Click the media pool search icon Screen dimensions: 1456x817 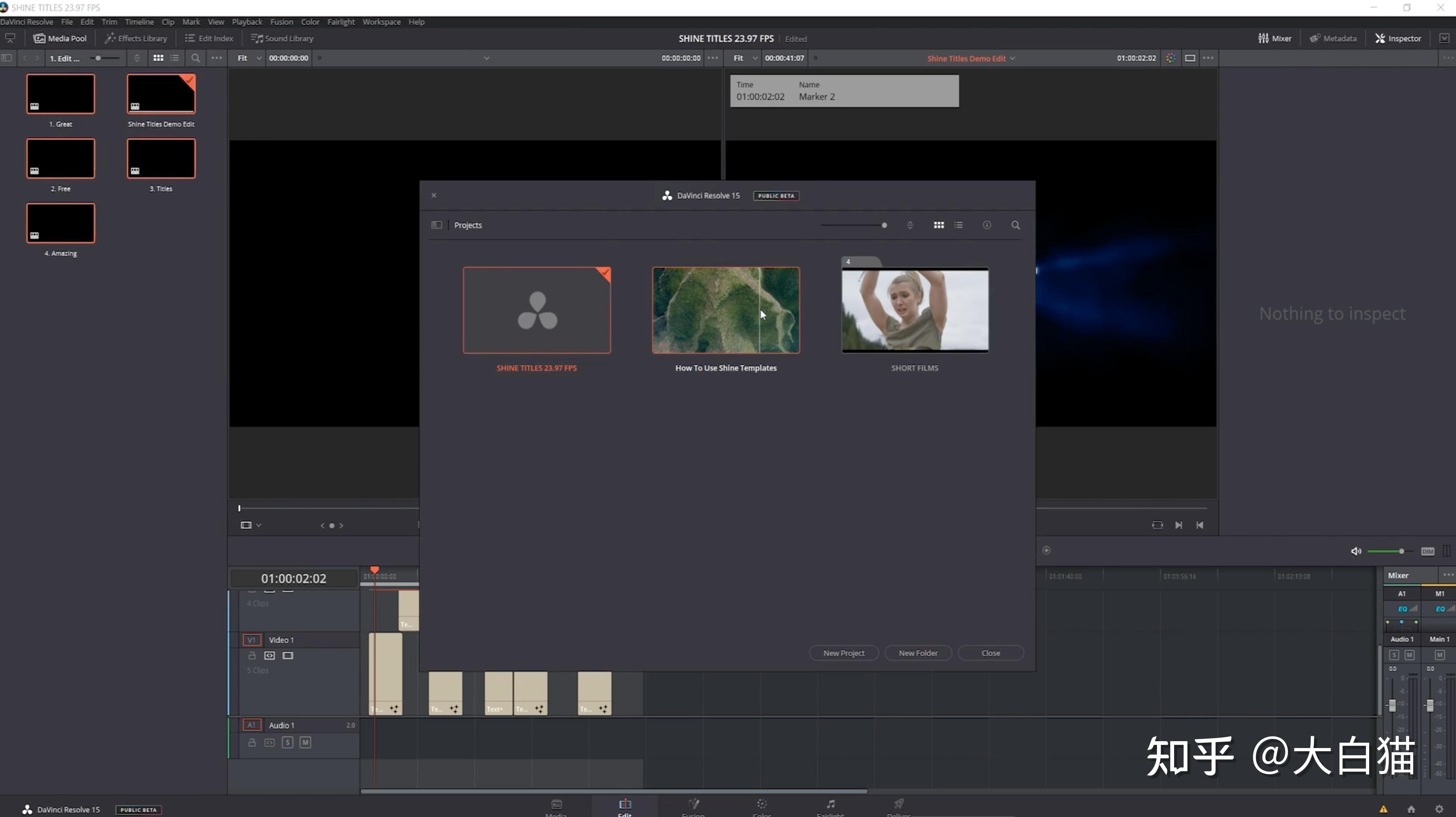pos(195,58)
